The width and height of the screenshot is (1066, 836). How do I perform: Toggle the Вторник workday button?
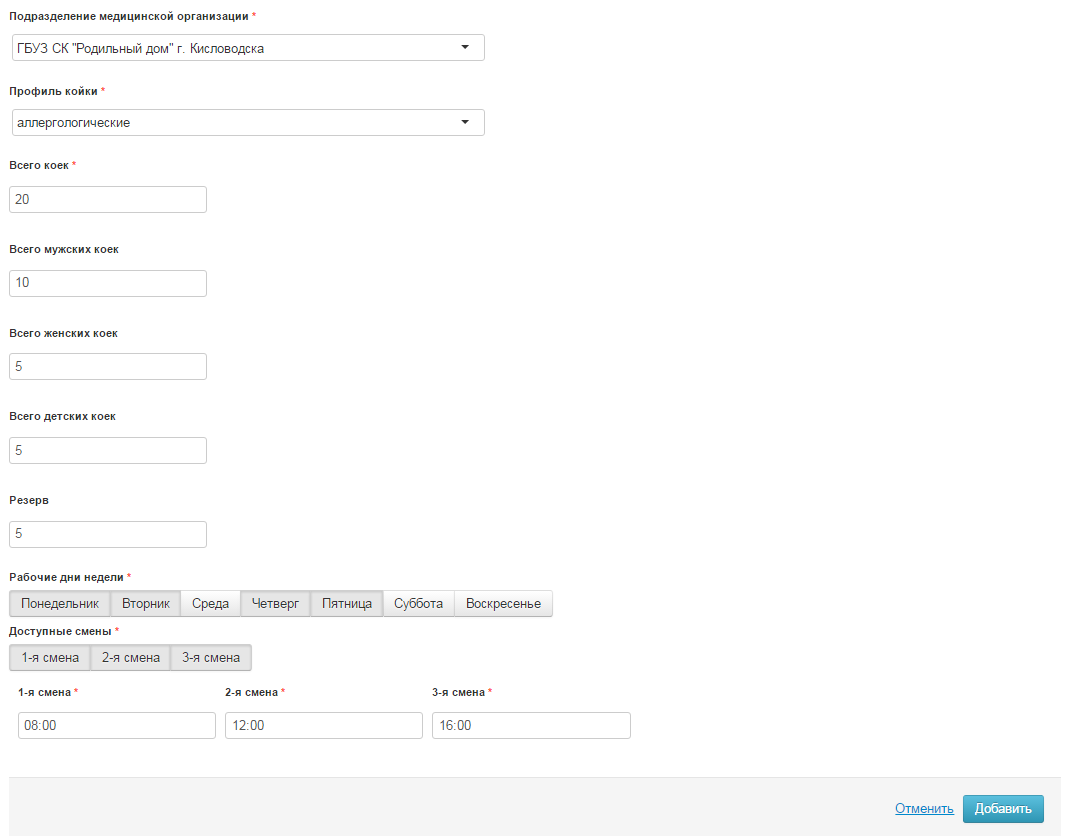point(145,604)
